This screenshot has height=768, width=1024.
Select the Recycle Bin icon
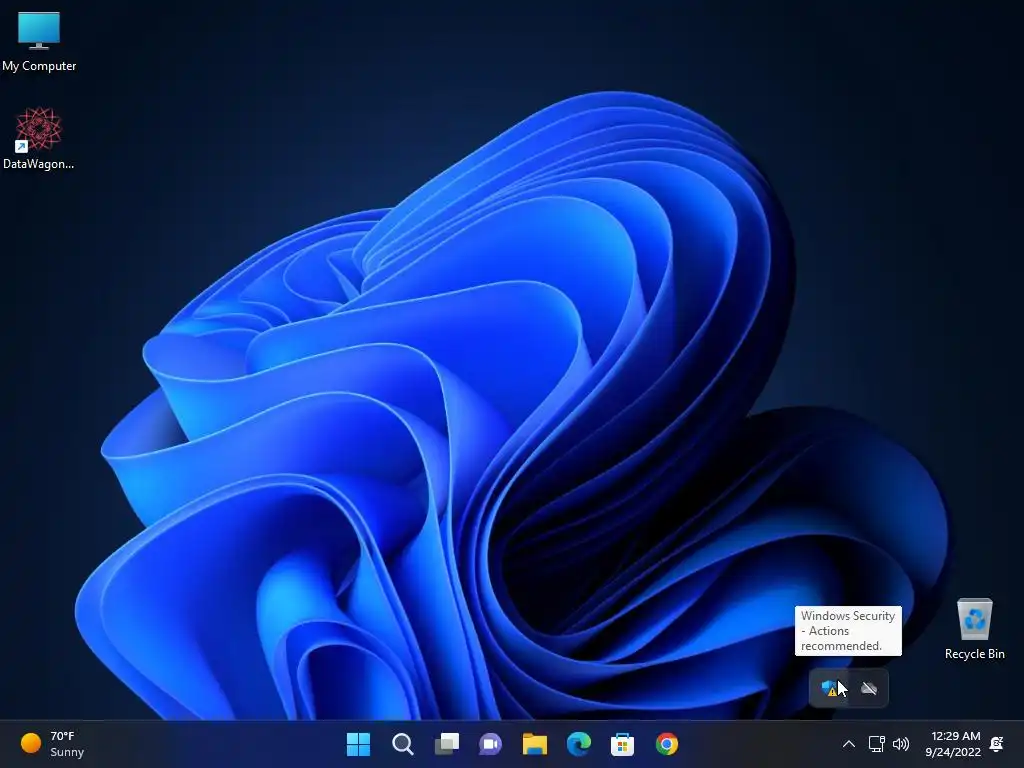pos(974,628)
